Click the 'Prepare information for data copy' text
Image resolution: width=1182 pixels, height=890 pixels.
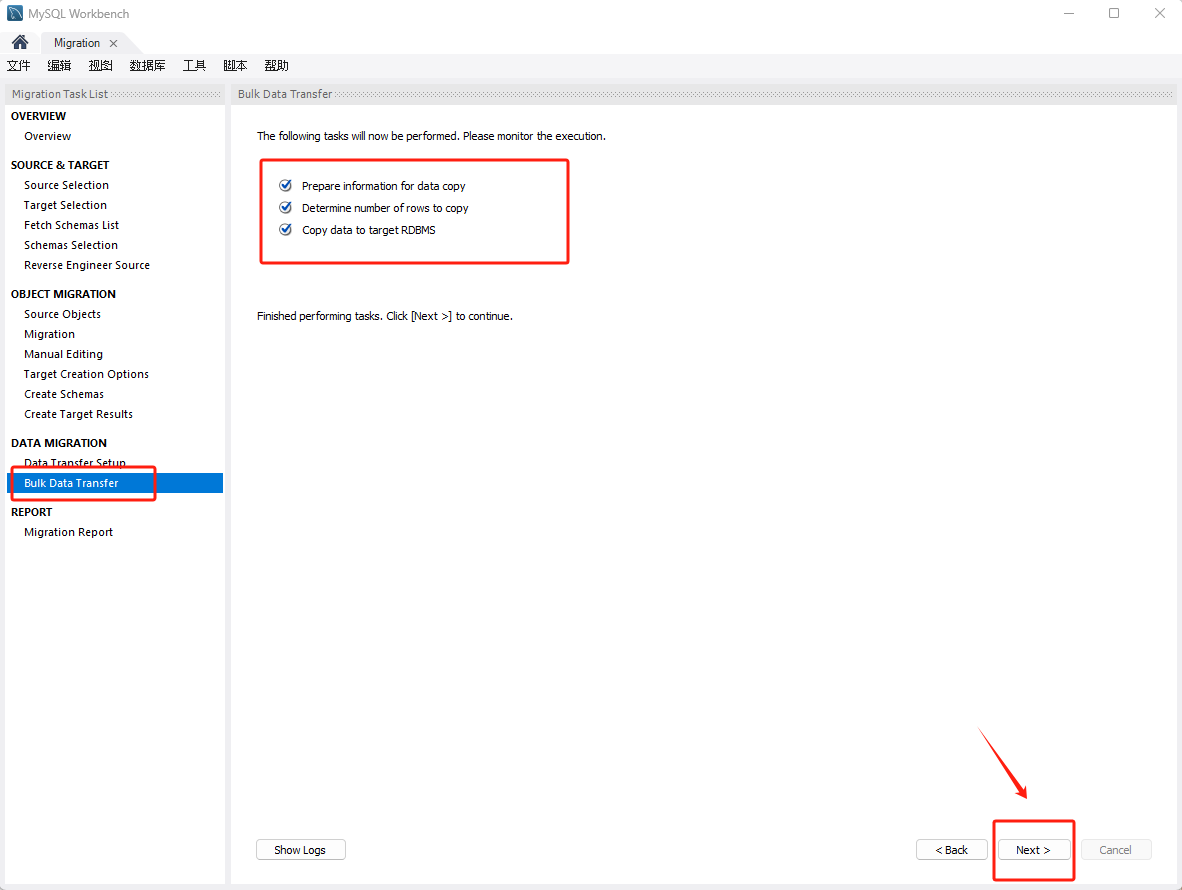click(x=384, y=186)
